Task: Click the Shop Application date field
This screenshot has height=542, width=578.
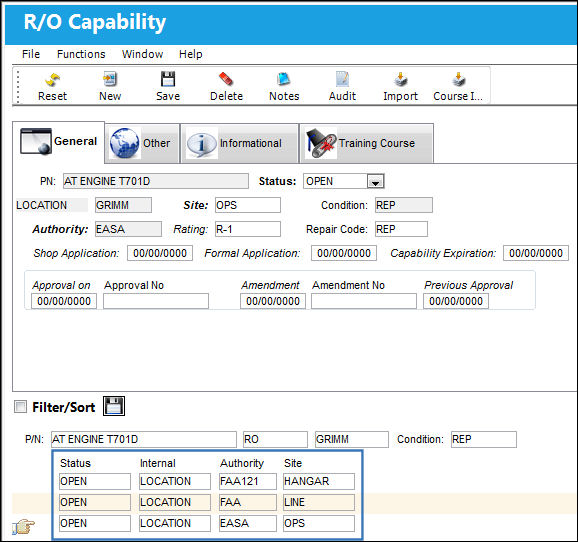Action: pos(160,253)
